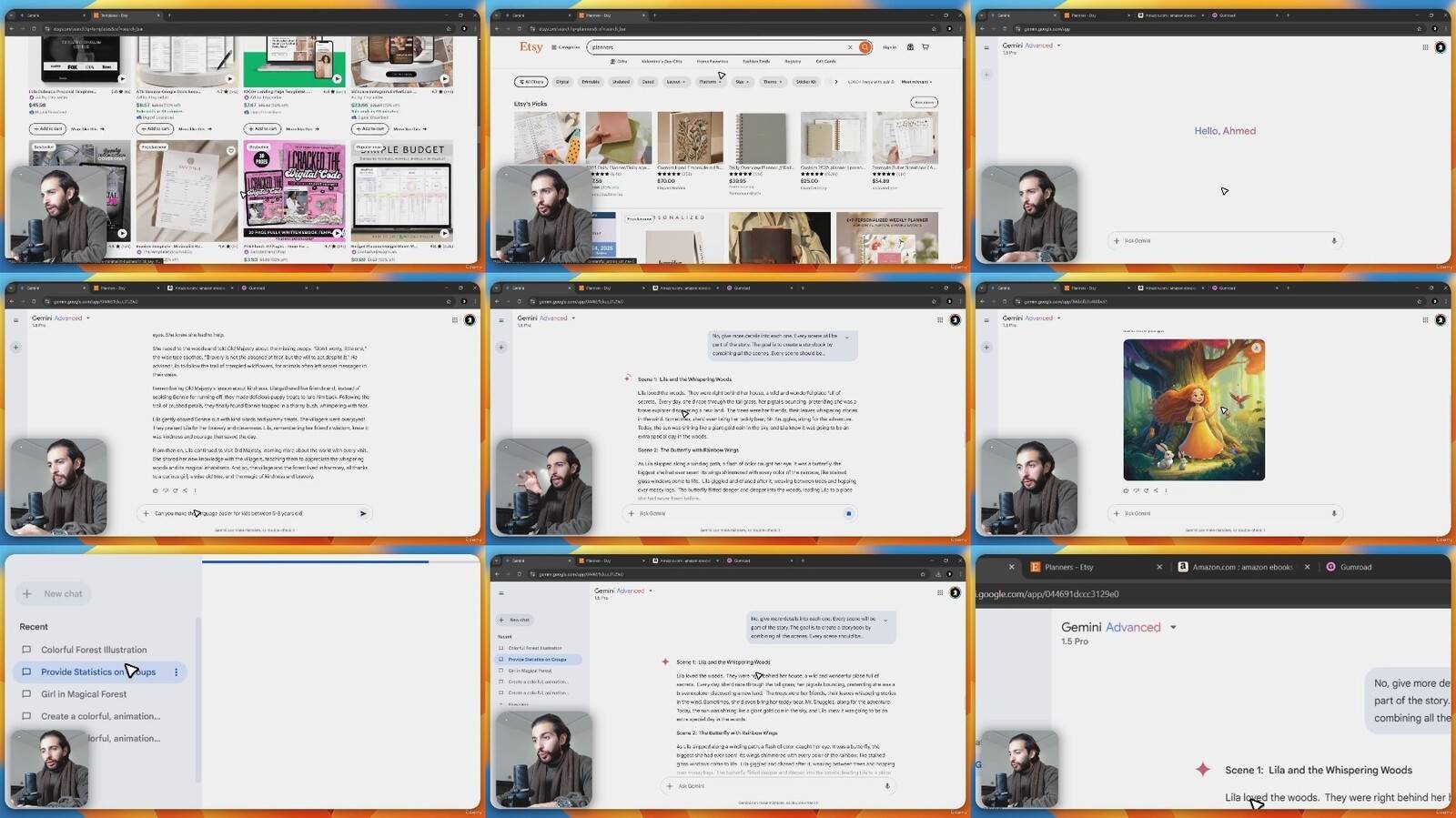The image size is (1456, 818).
Task: Click Sign in on the Etsy planners page
Action: point(889,47)
